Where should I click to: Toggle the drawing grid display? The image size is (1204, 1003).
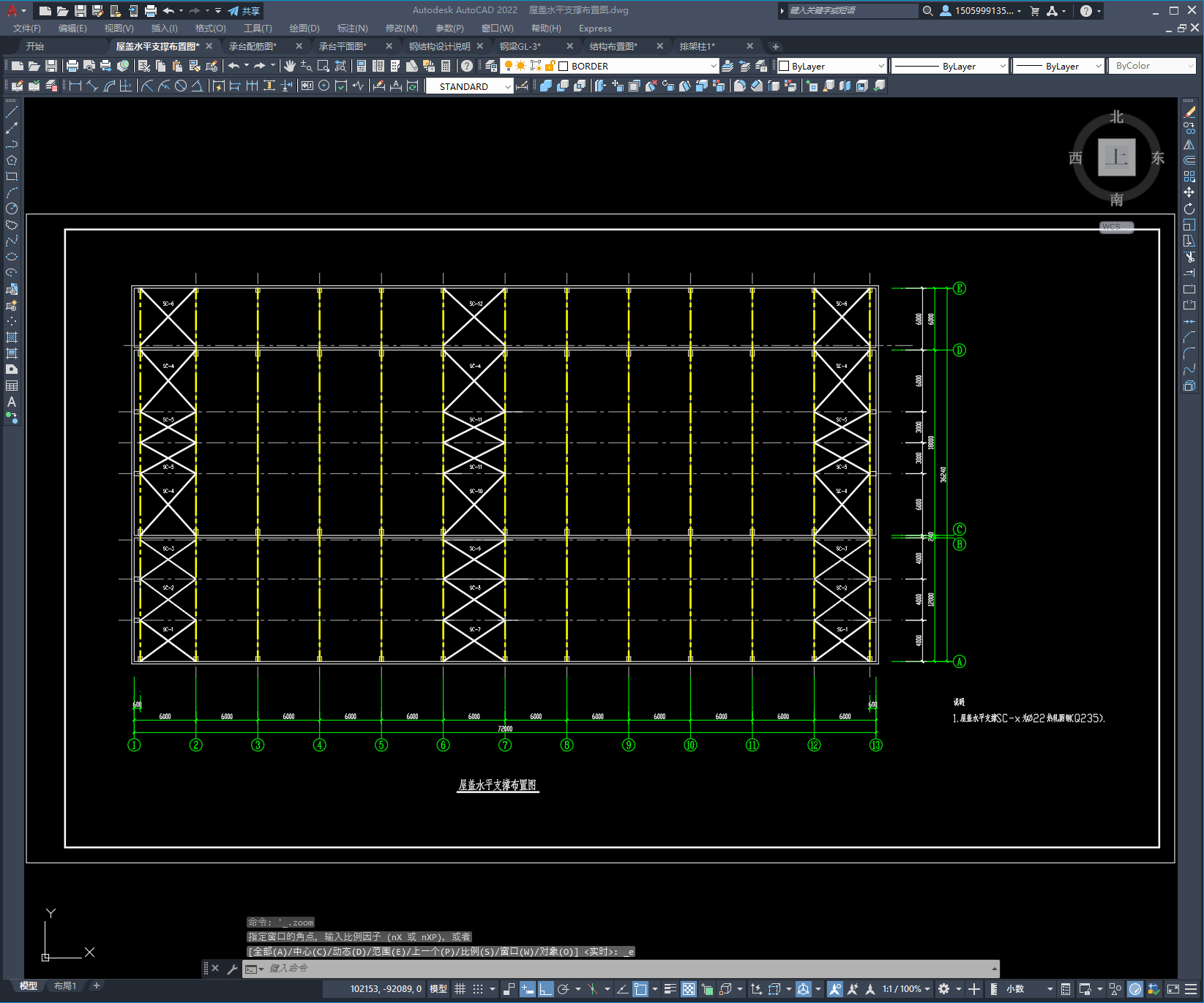coord(460,989)
